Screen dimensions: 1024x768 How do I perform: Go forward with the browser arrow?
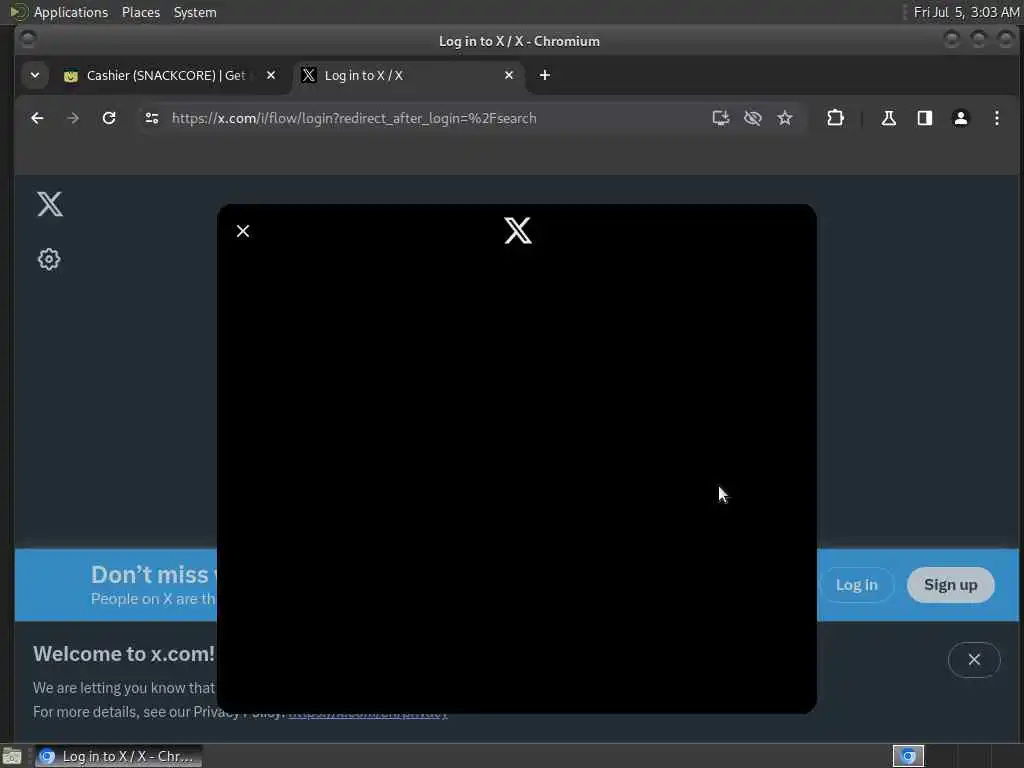pos(73,118)
